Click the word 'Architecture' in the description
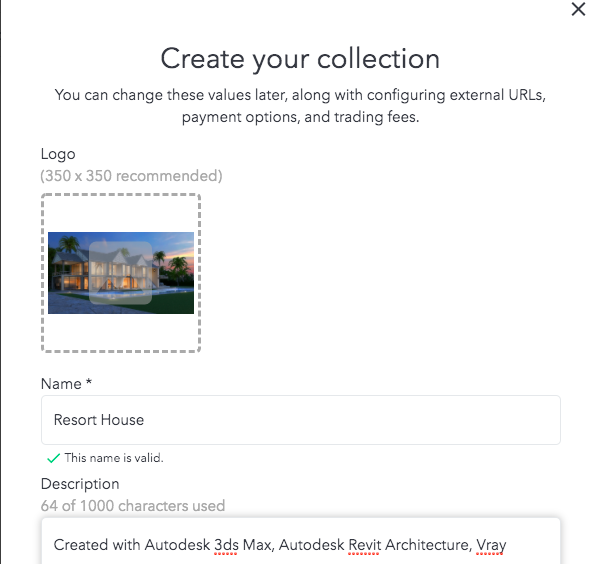This screenshot has width=601, height=564. [x=427, y=545]
